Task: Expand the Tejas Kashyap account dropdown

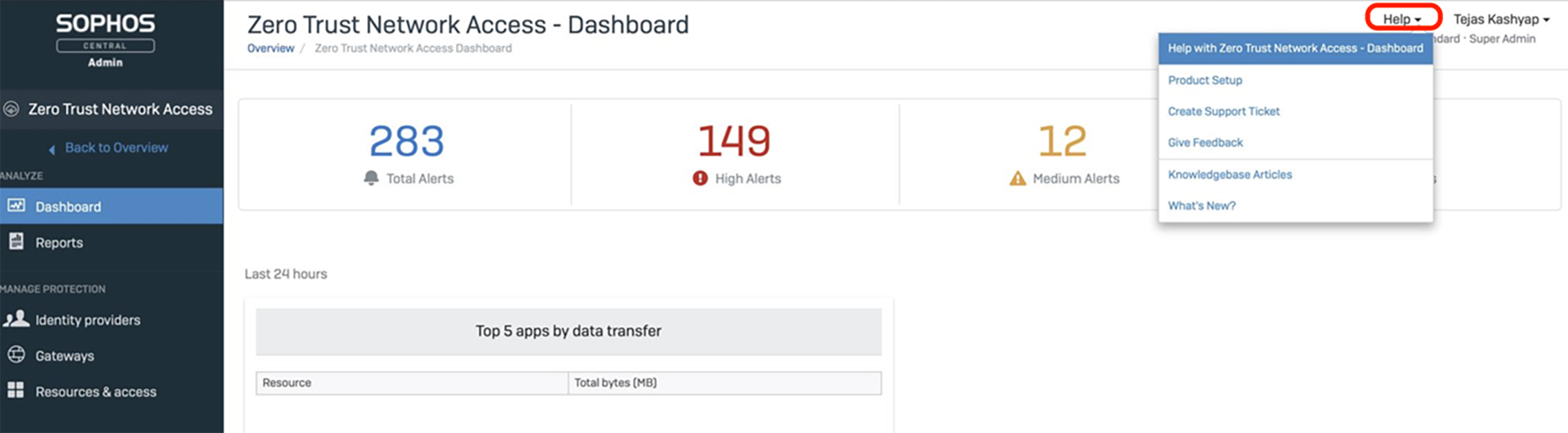Action: point(1501,19)
